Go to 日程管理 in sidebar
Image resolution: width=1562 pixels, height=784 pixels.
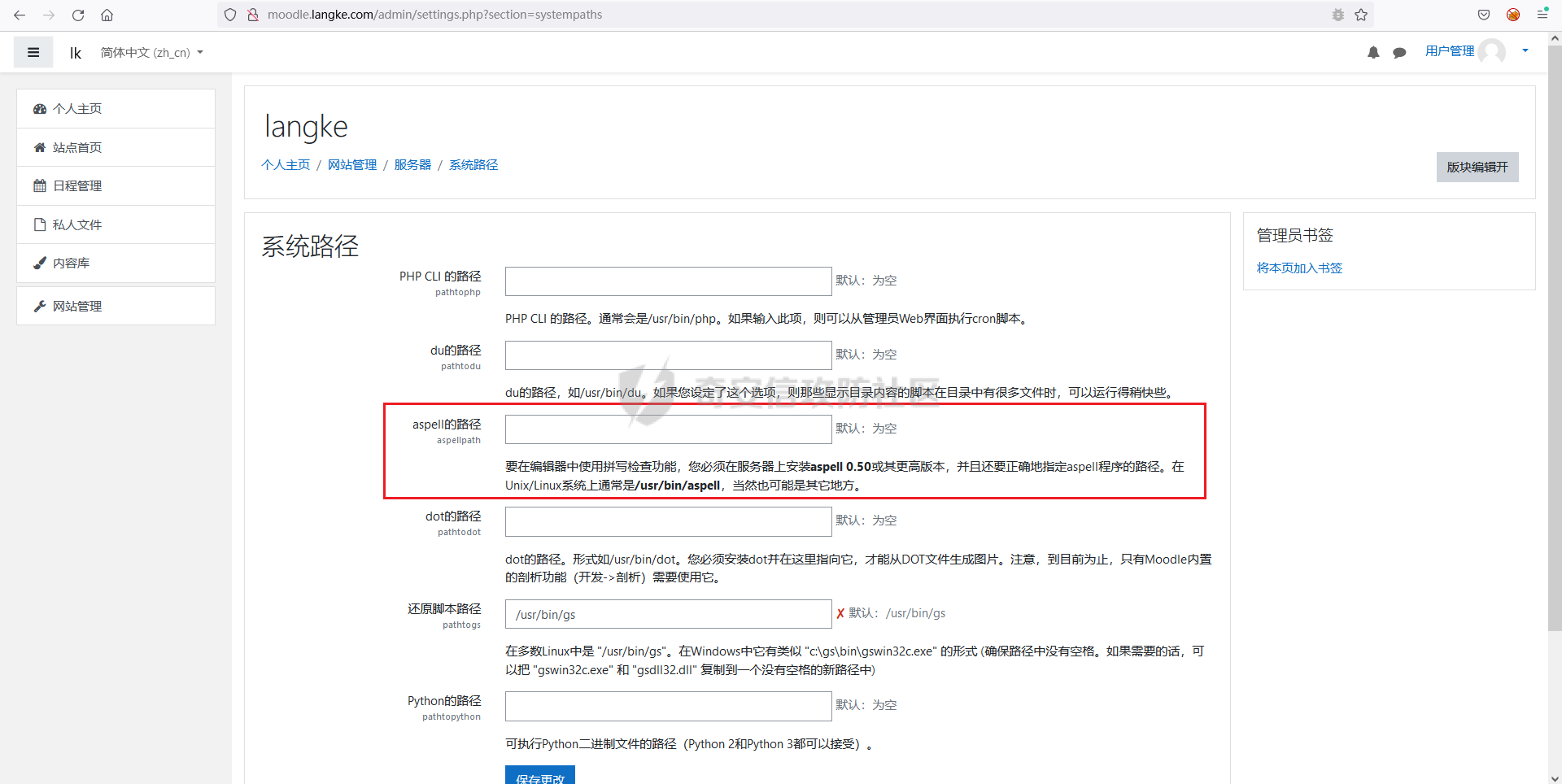(77, 186)
